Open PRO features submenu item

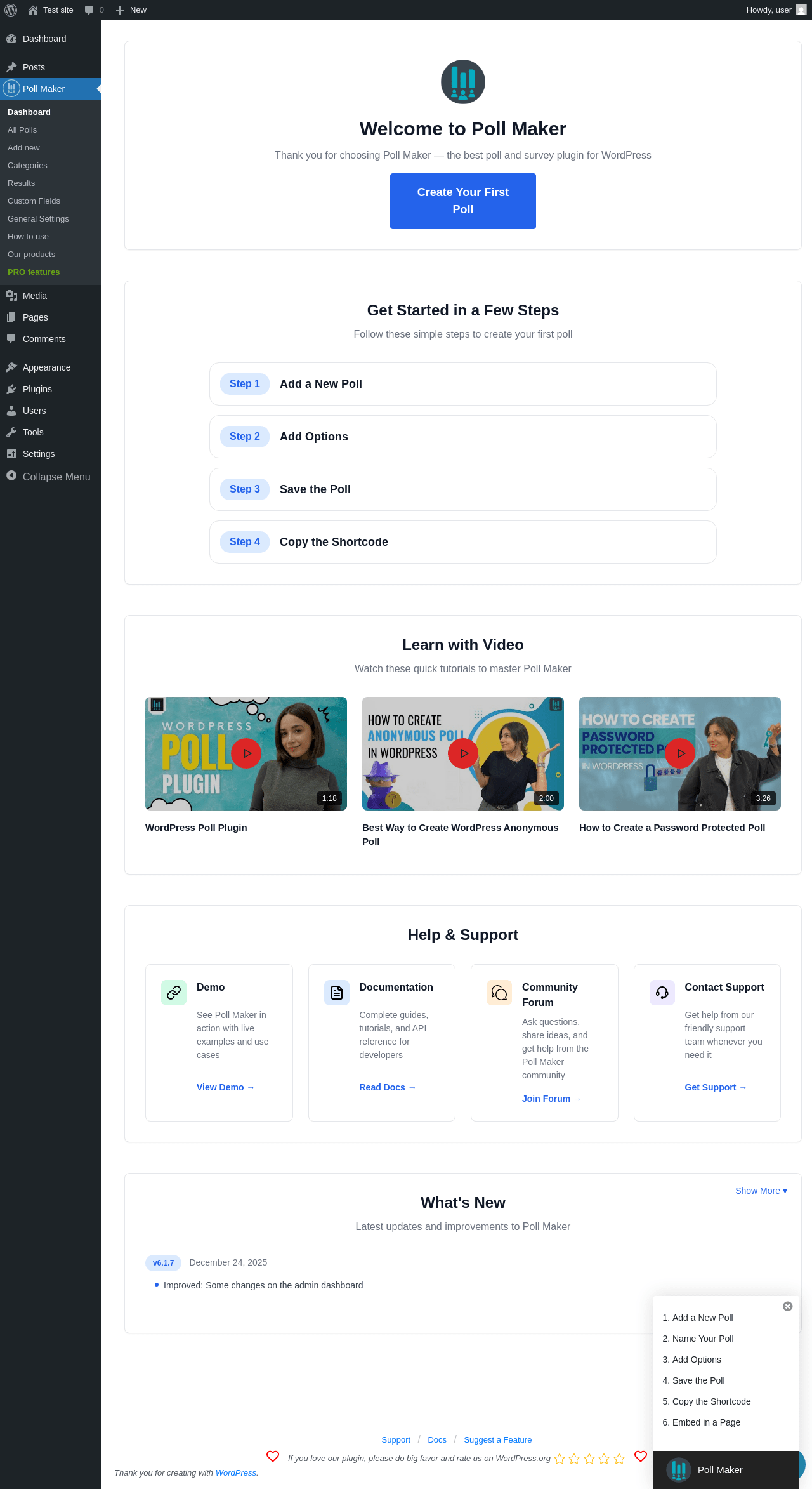click(51, 272)
